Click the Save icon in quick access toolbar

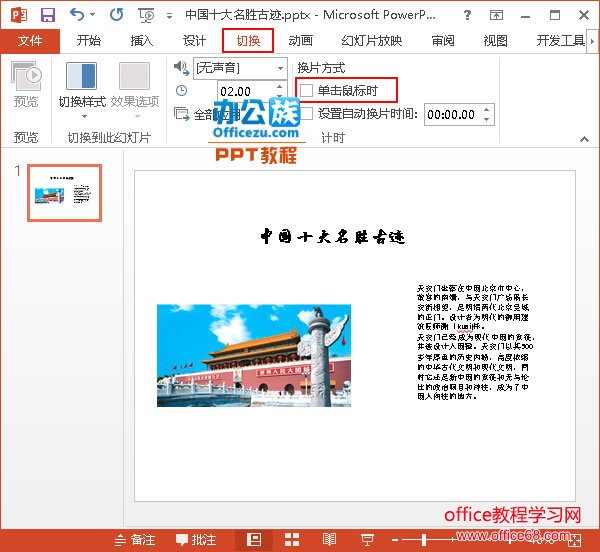tap(48, 16)
